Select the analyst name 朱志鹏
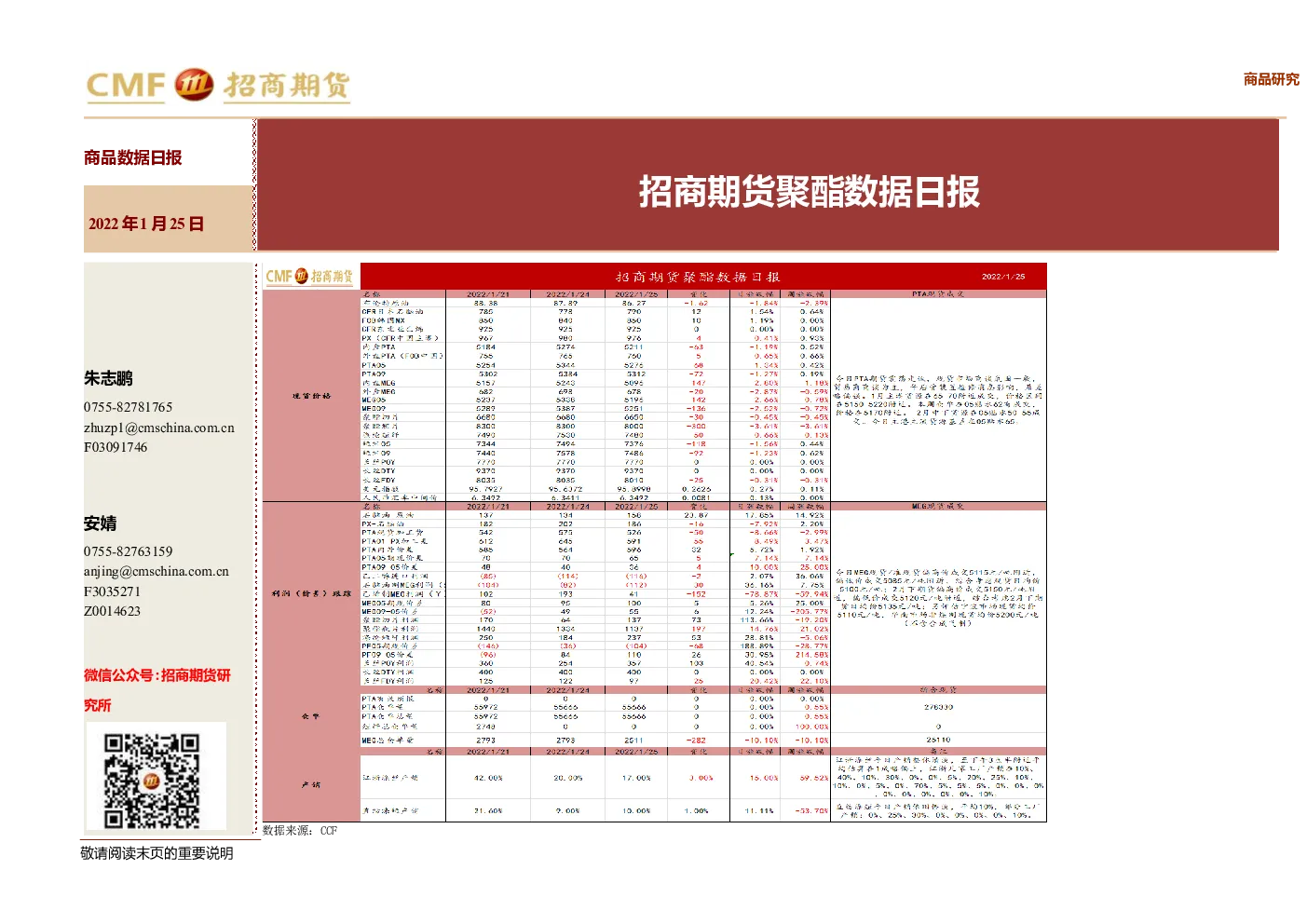 (x=108, y=378)
